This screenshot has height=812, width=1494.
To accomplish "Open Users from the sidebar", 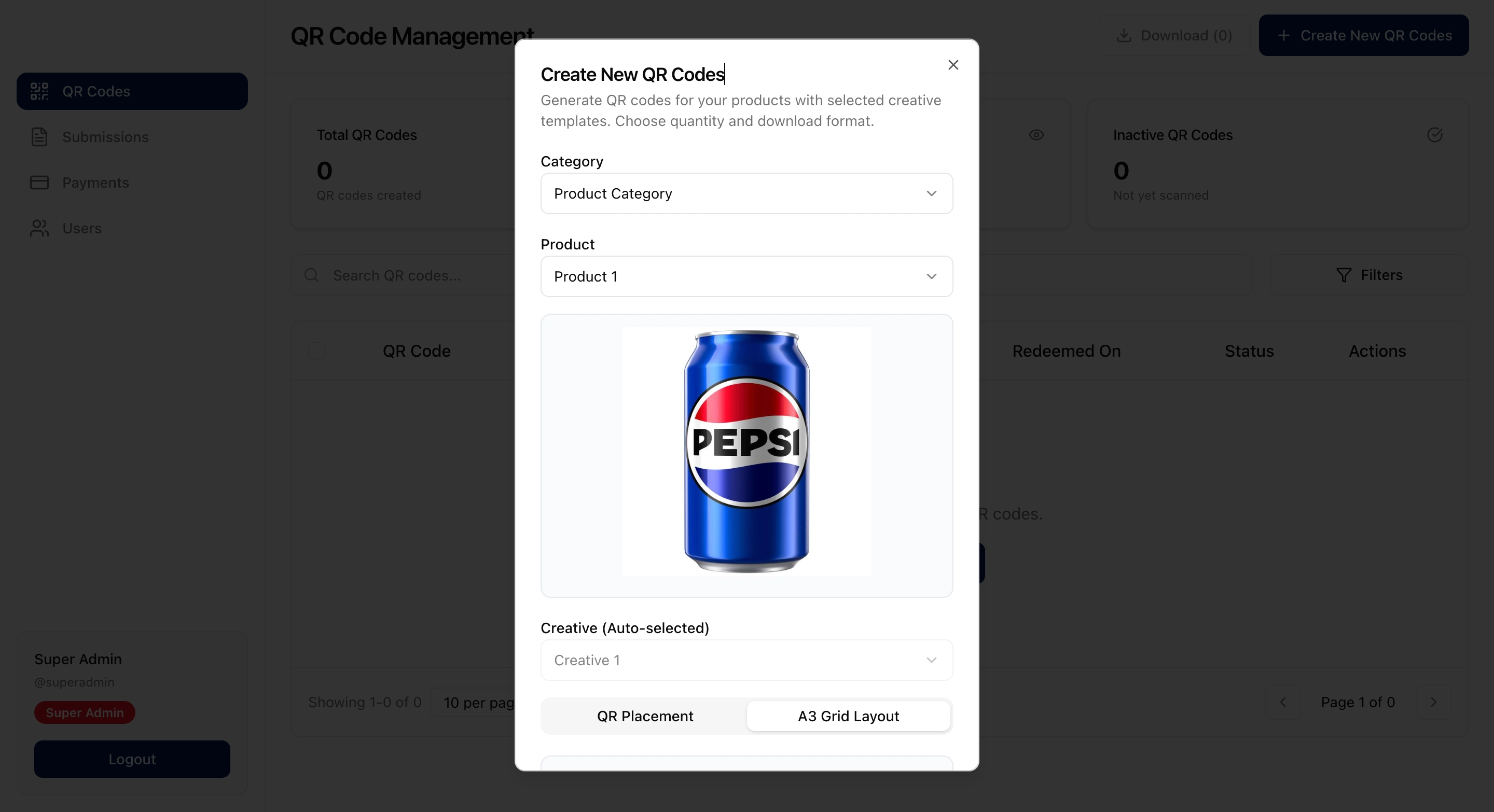I will pos(39,228).
